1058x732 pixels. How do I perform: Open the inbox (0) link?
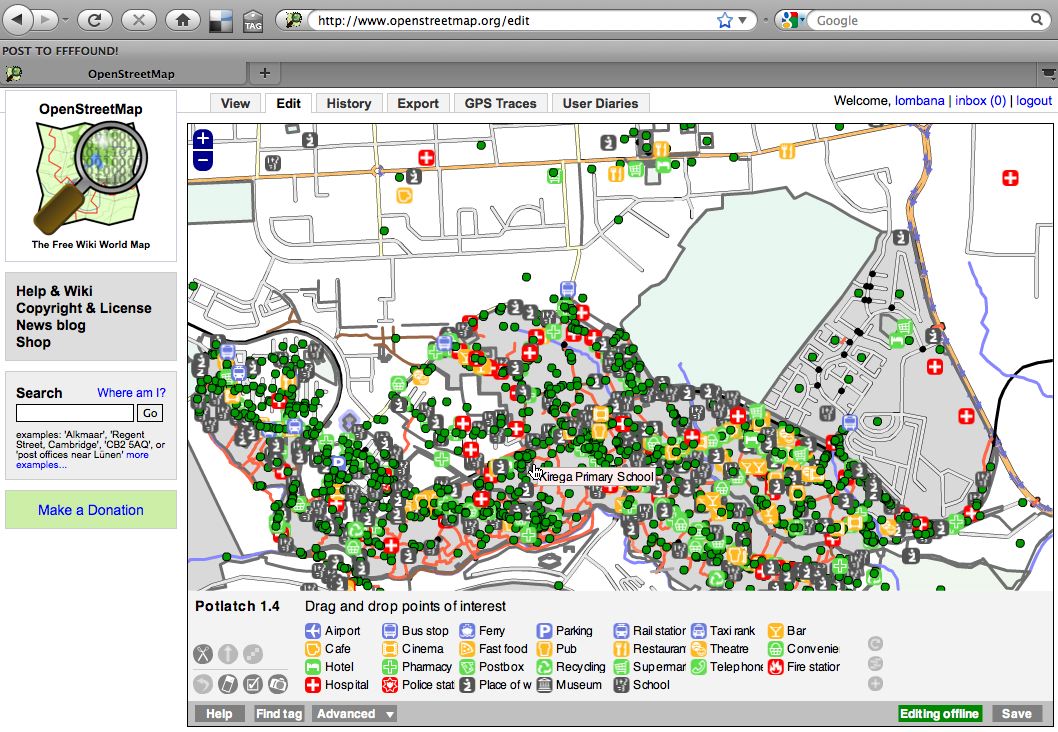click(980, 101)
